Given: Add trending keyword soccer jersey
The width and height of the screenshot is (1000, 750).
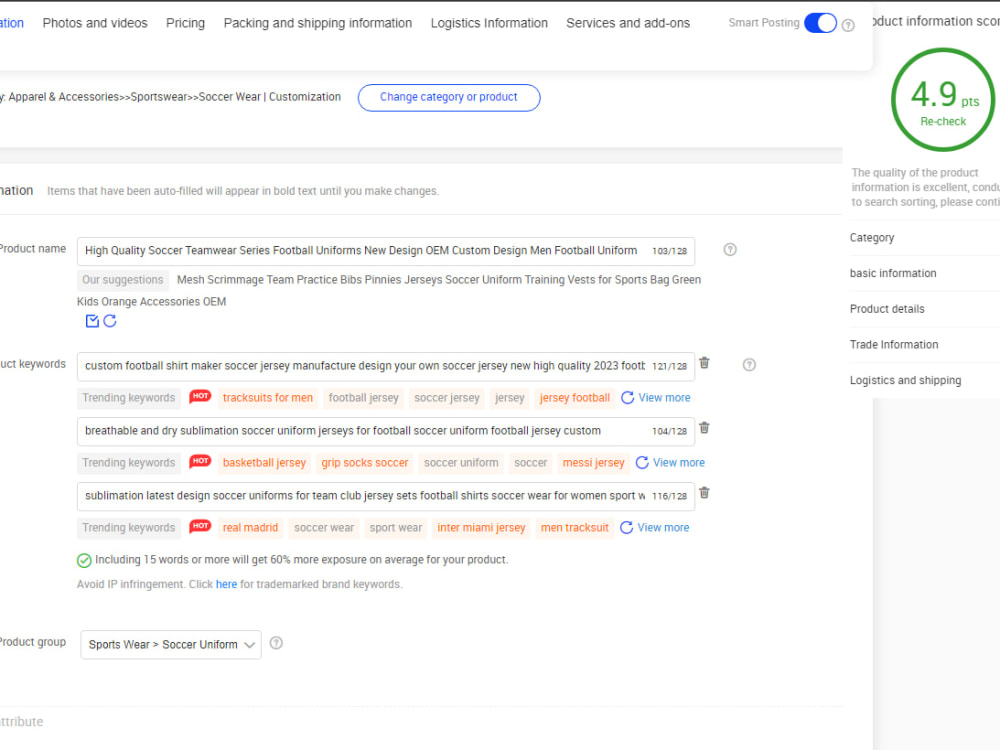Looking at the screenshot, I should (447, 398).
